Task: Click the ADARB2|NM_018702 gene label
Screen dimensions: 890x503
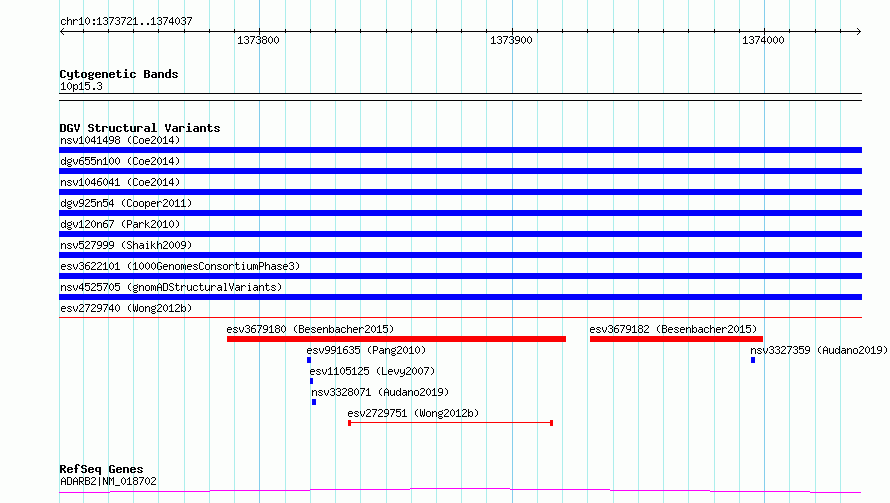Action: 108,481
